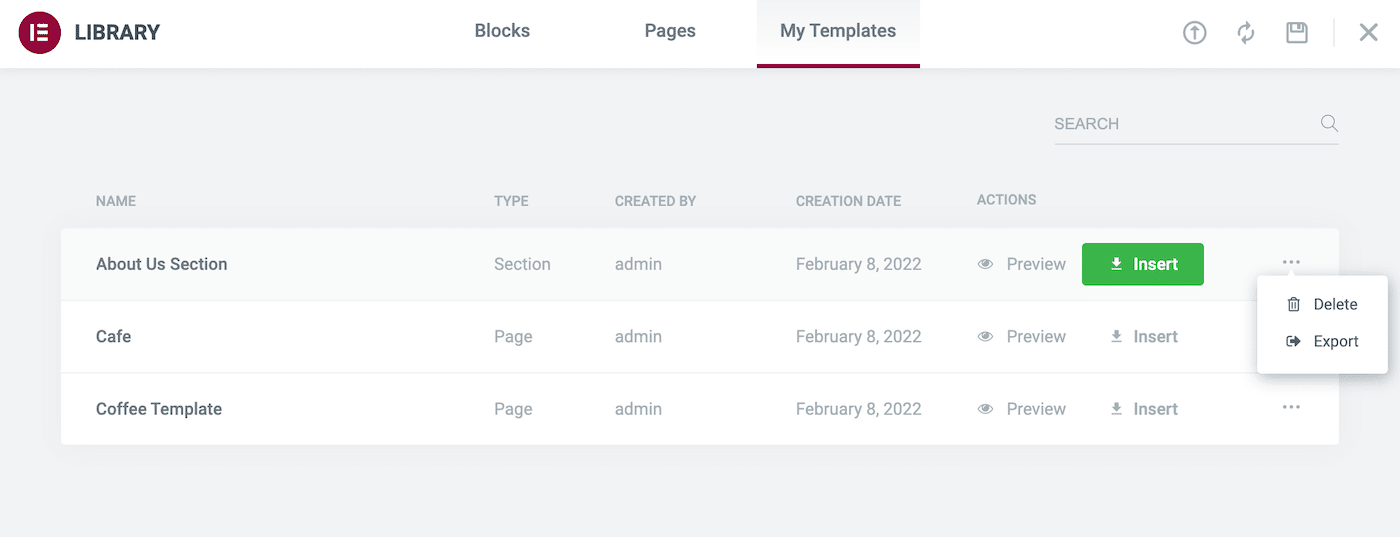Click the save template icon
The image size is (1400, 537).
point(1297,32)
